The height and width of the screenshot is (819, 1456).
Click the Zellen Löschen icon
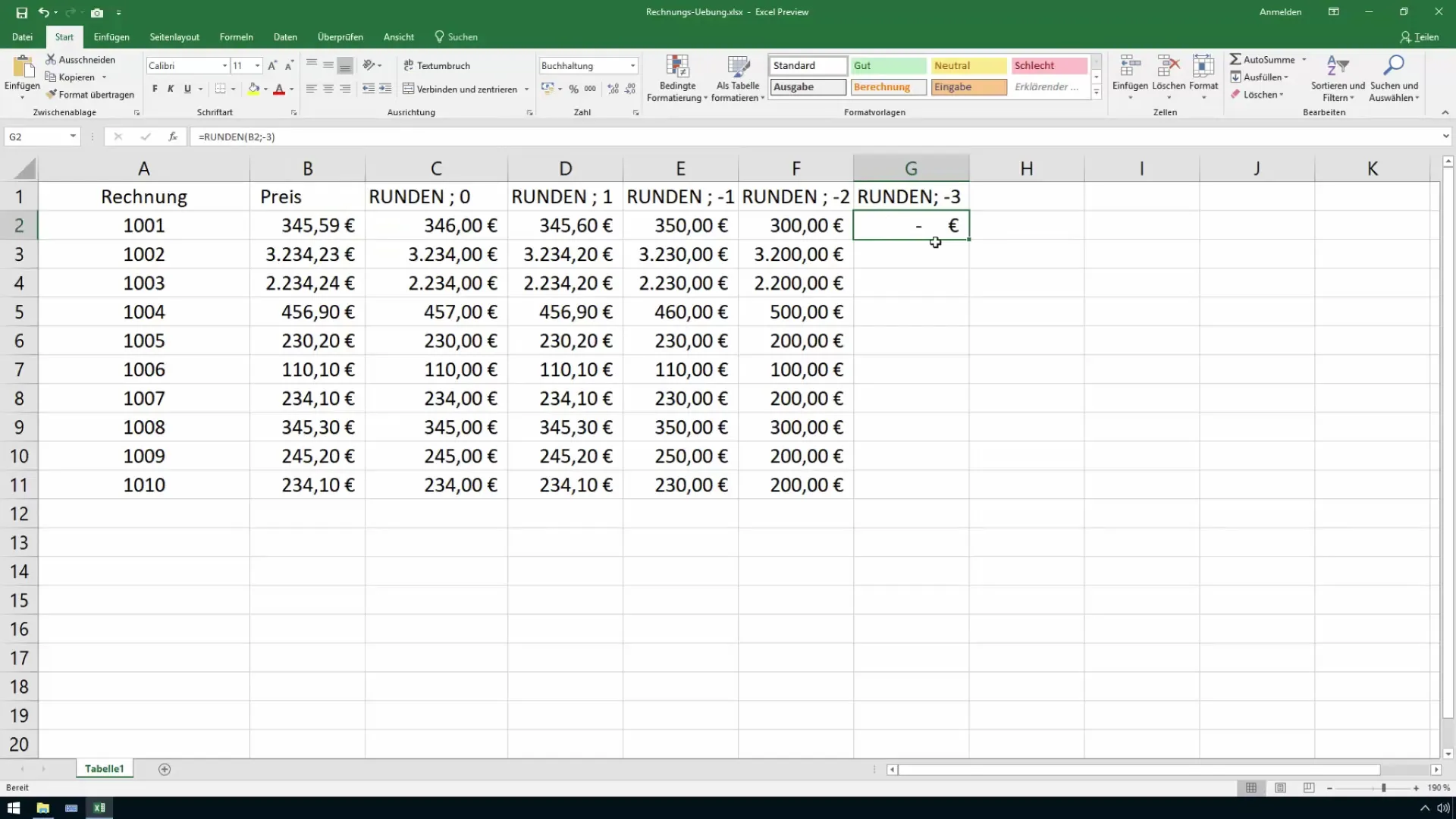[1169, 67]
